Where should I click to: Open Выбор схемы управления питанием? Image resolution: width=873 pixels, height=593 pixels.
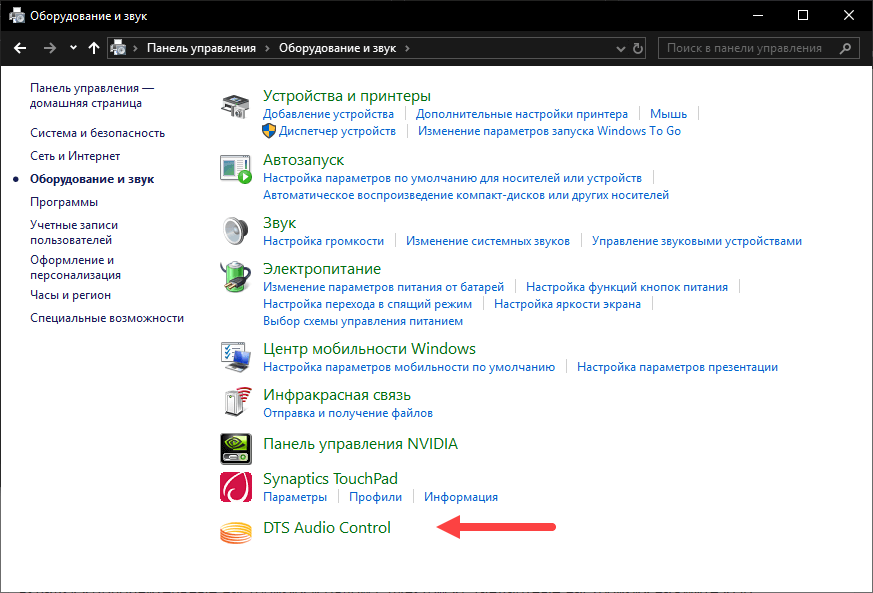click(x=363, y=321)
